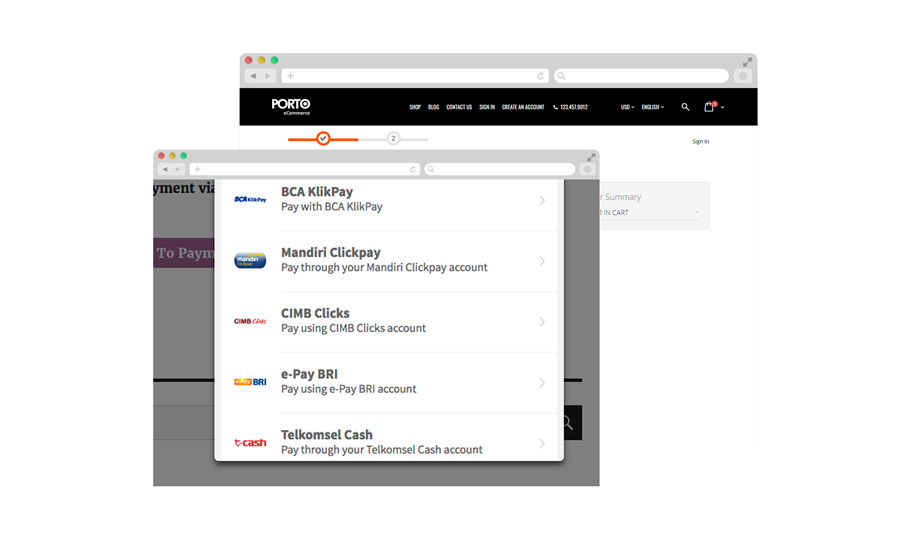Click 'Pay through your Mandiri Clickpay account' text
Screen dimensions: 900x540
pyautogui.click(x=384, y=267)
